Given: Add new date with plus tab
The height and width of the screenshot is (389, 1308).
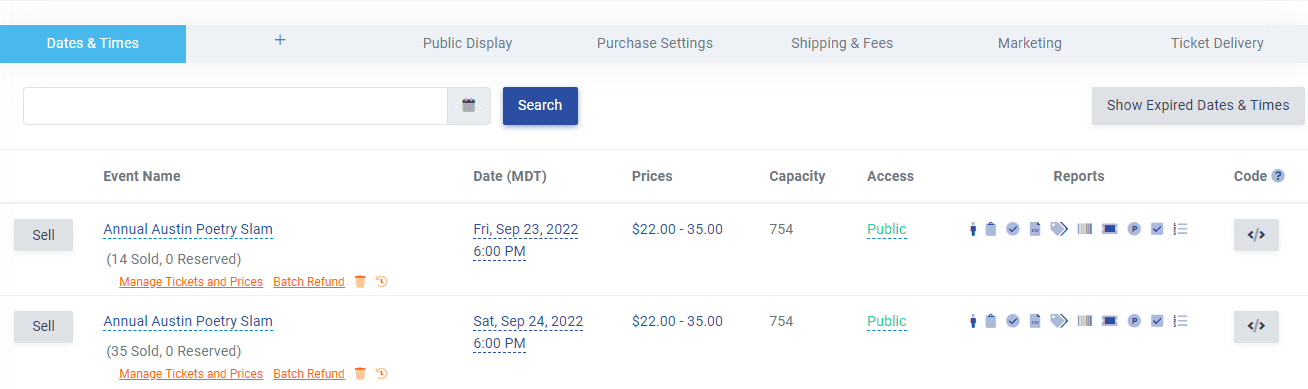Looking at the screenshot, I should [280, 41].
